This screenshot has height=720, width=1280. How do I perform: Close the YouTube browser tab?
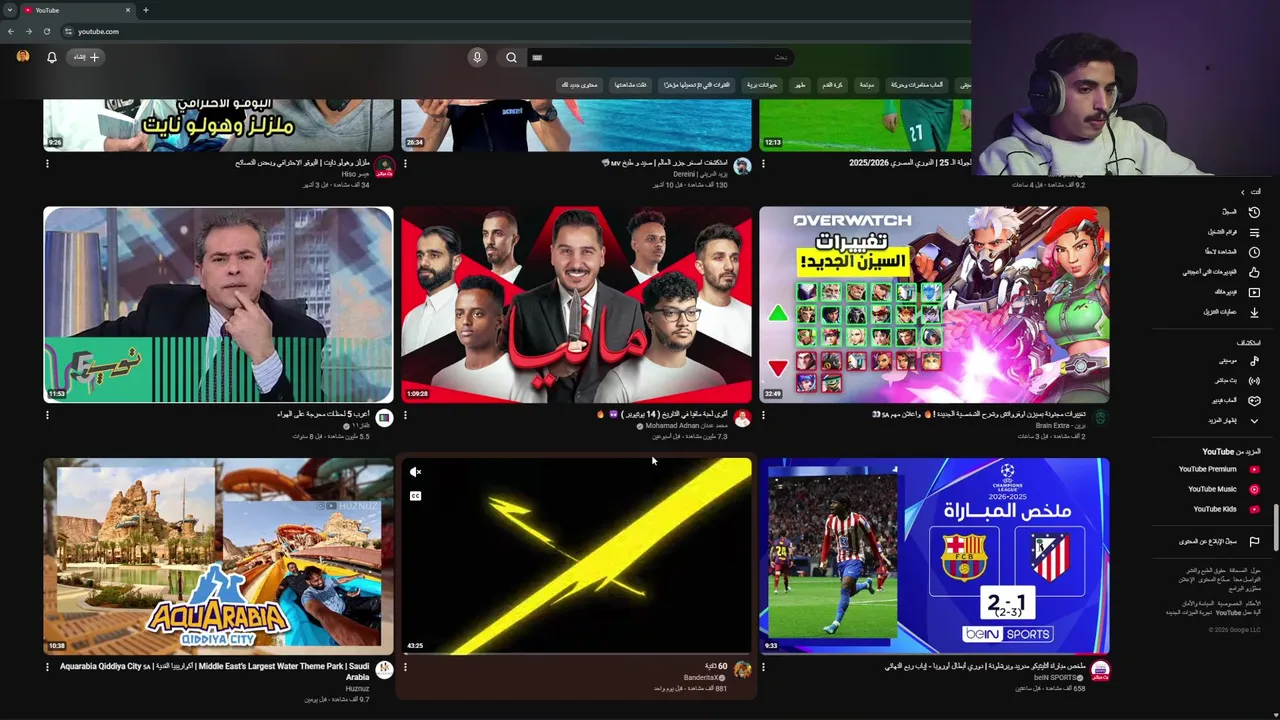(128, 10)
